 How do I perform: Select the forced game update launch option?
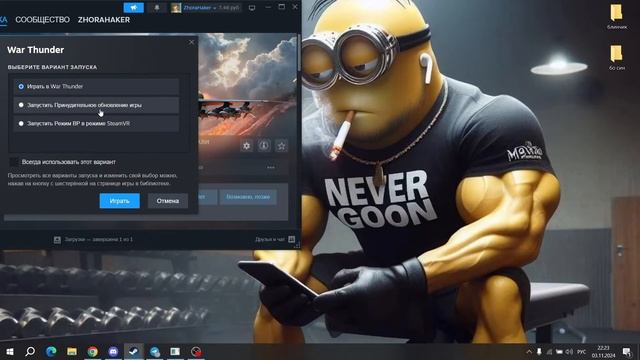pos(96,105)
